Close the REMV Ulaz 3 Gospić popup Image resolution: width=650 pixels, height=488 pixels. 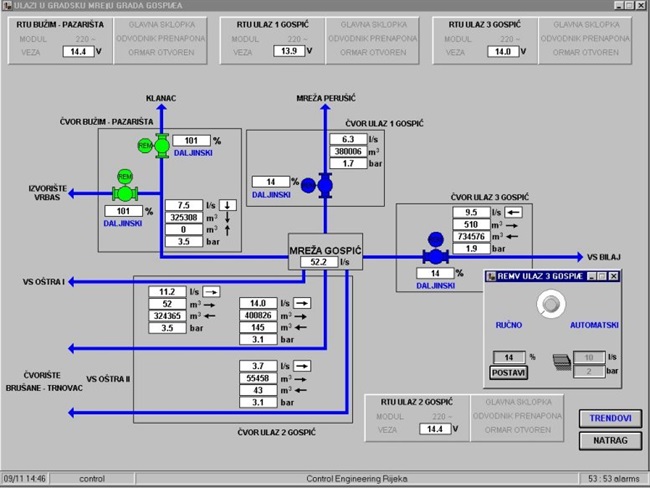click(614, 276)
